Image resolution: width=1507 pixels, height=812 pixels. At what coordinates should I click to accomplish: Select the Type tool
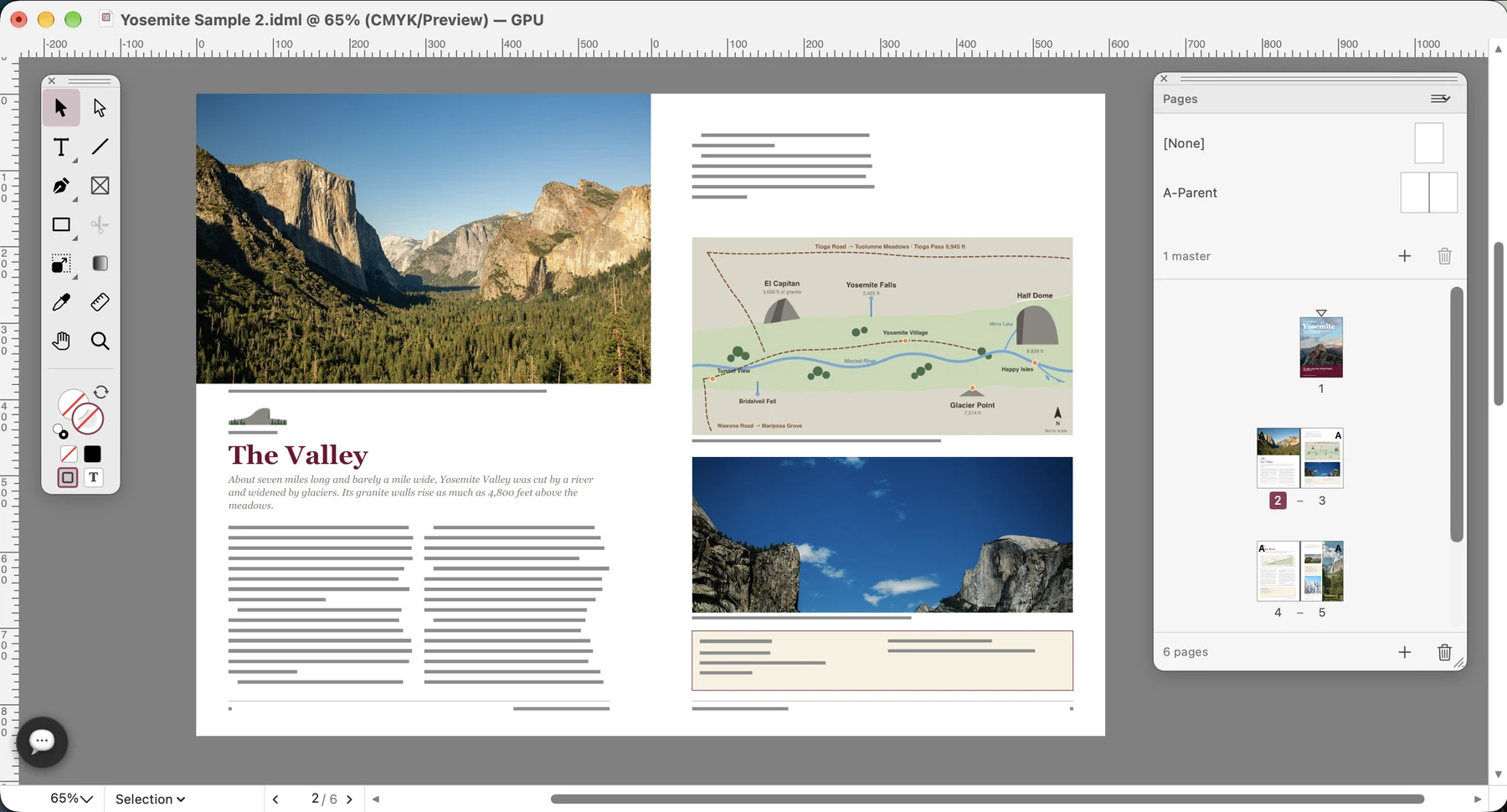click(61, 147)
